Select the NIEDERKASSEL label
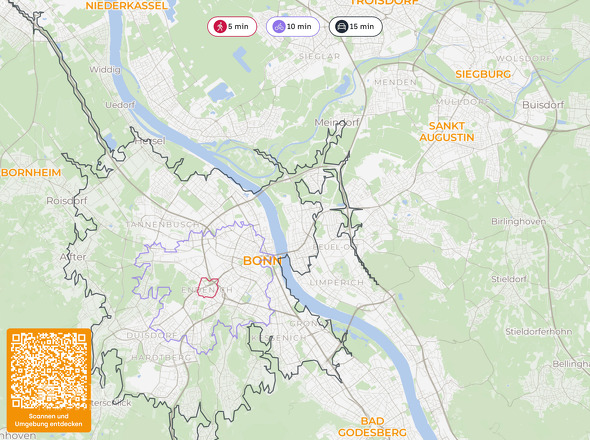 pyautogui.click(x=126, y=6)
